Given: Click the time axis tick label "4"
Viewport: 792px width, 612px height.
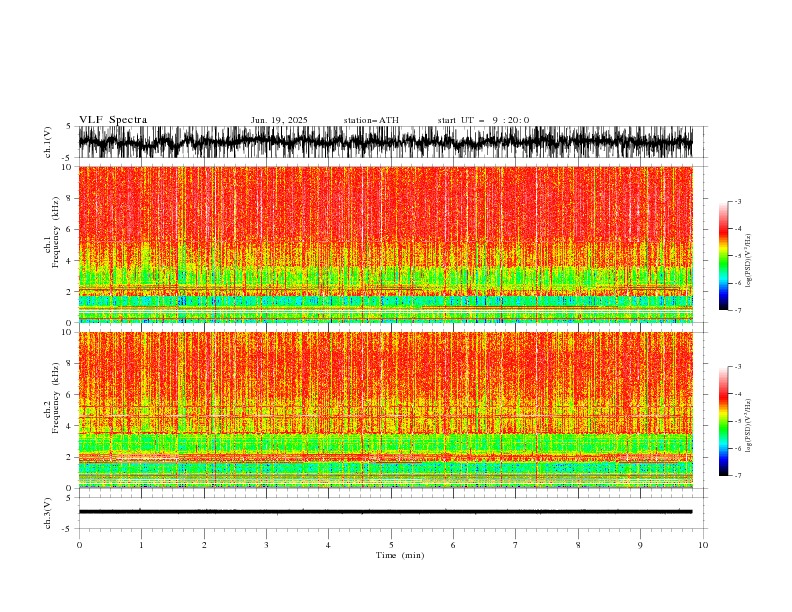Looking at the screenshot, I should coord(328,545).
